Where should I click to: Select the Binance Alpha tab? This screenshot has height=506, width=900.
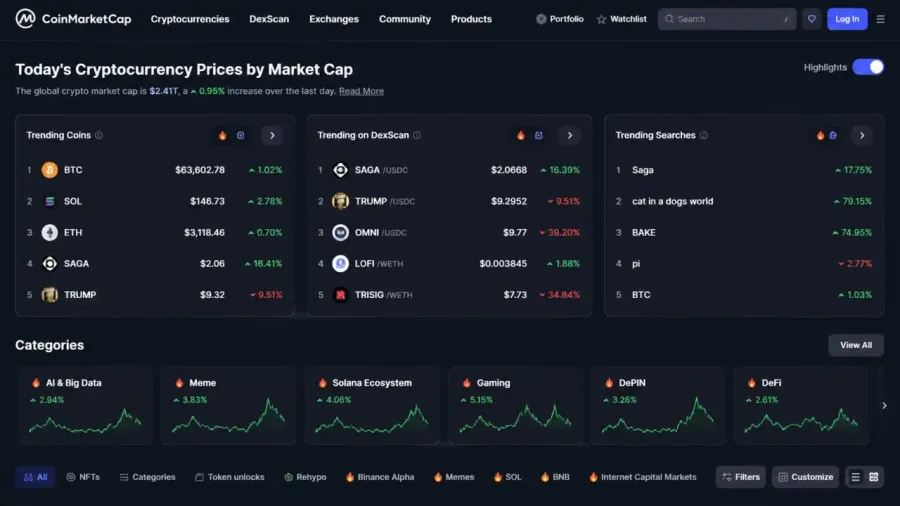coord(380,477)
